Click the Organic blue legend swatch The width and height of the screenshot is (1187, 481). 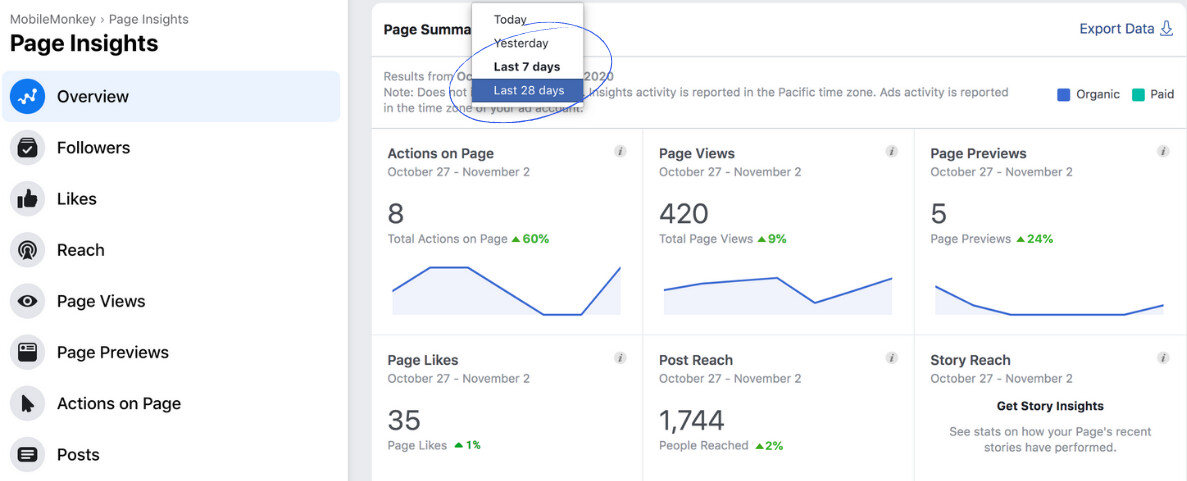[1064, 95]
